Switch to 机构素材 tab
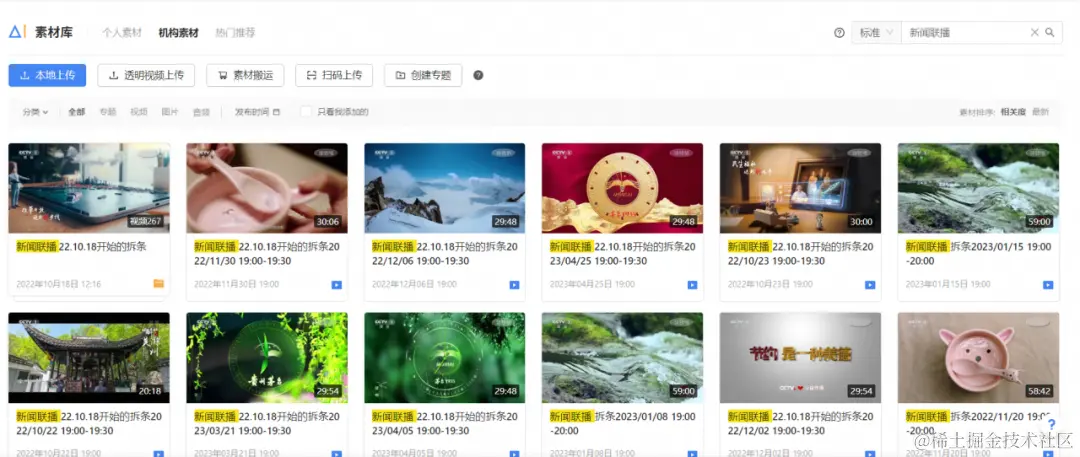The image size is (1080, 457). 178,32
